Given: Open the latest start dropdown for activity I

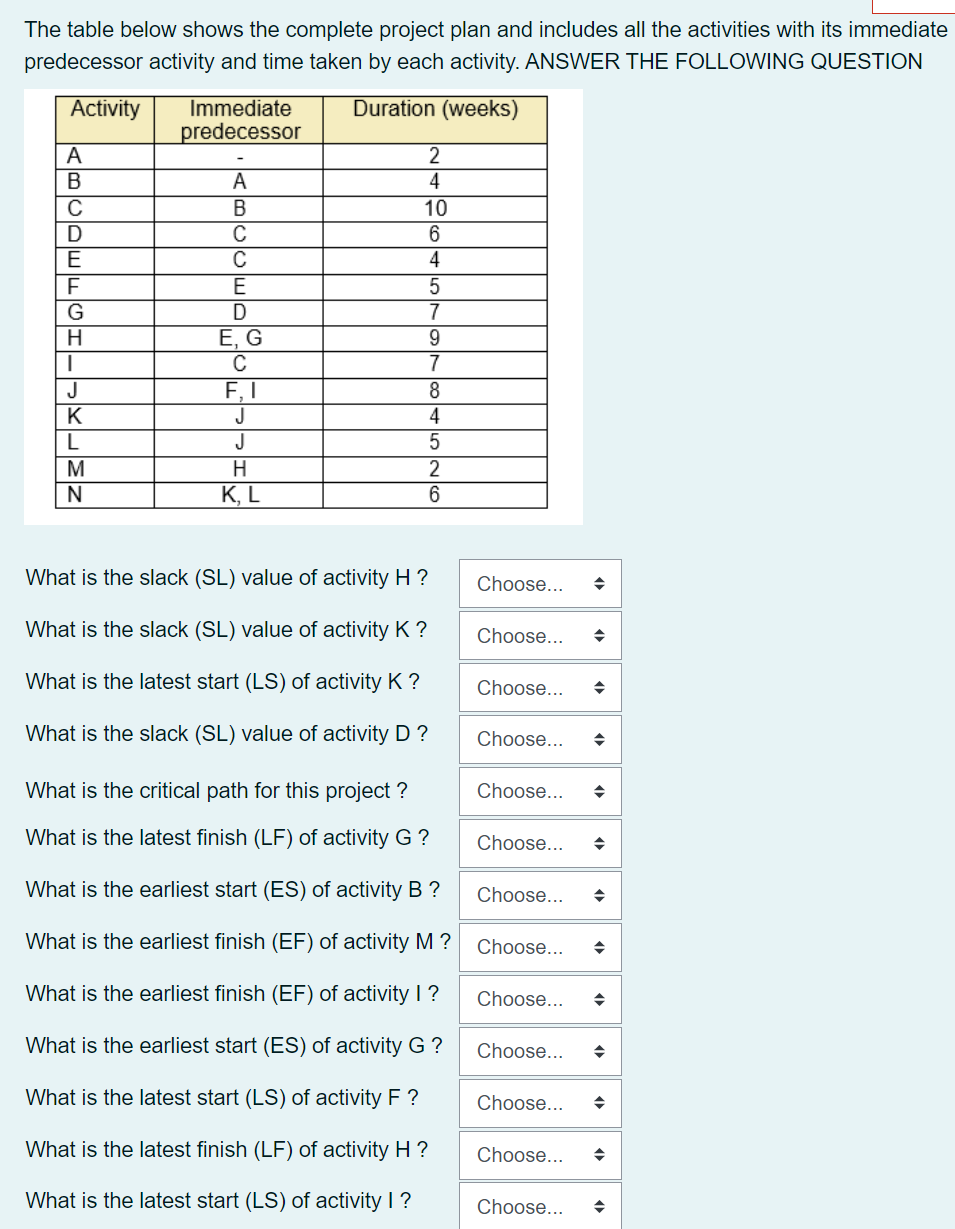Looking at the screenshot, I should tap(540, 1206).
